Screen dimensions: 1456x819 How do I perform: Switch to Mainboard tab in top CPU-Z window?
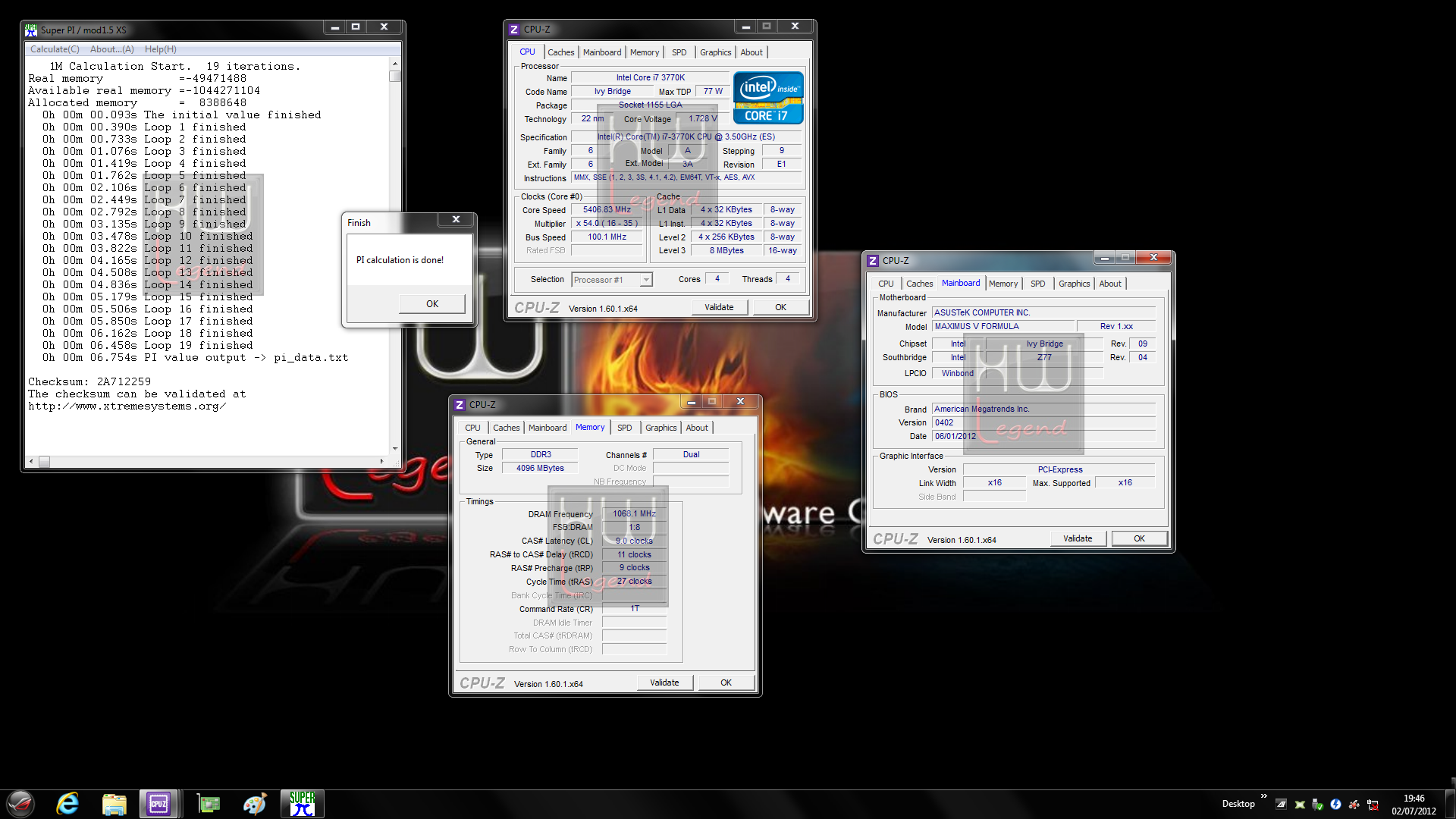pos(602,52)
